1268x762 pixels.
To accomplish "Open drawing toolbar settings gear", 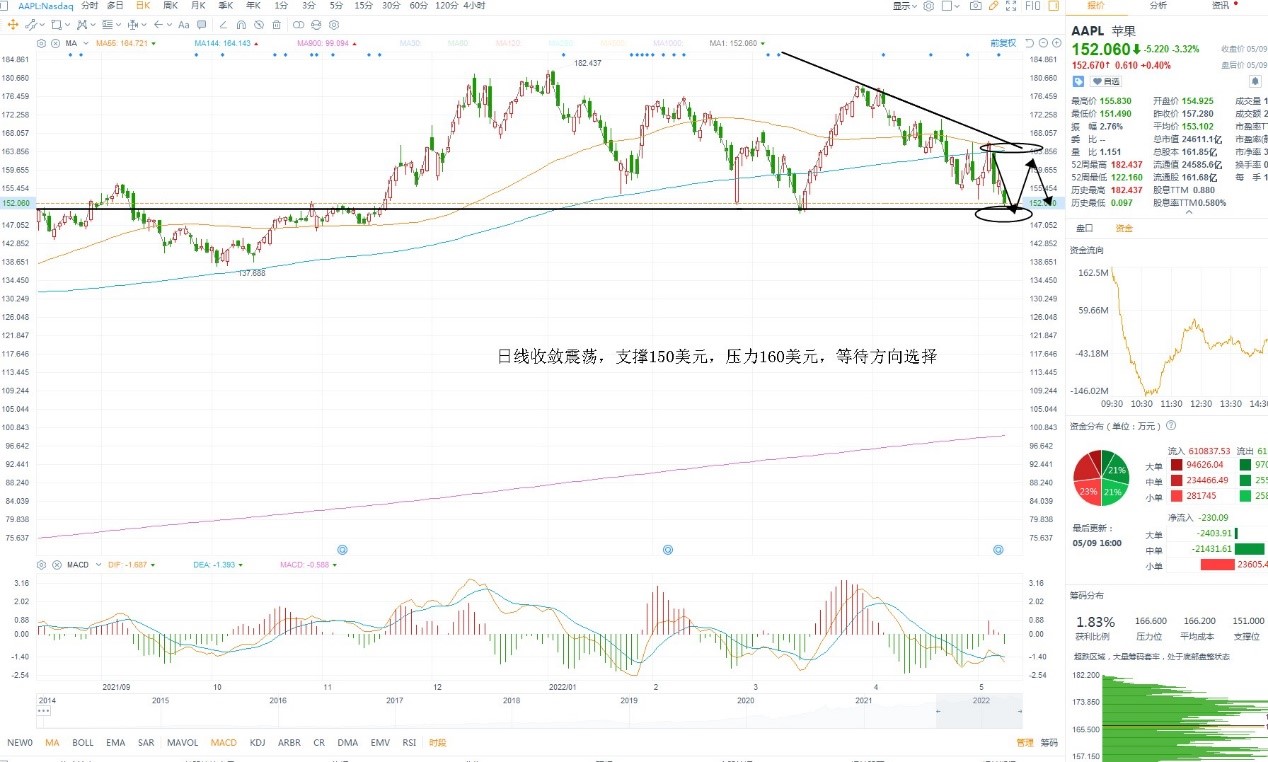I will 334,24.
